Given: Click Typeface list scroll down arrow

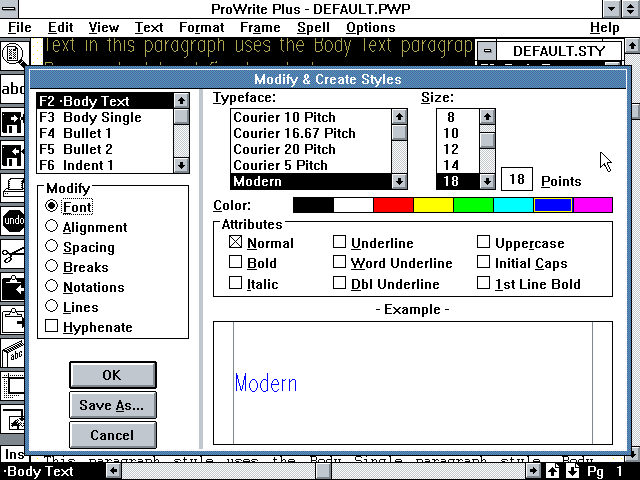Looking at the screenshot, I should pos(399,181).
